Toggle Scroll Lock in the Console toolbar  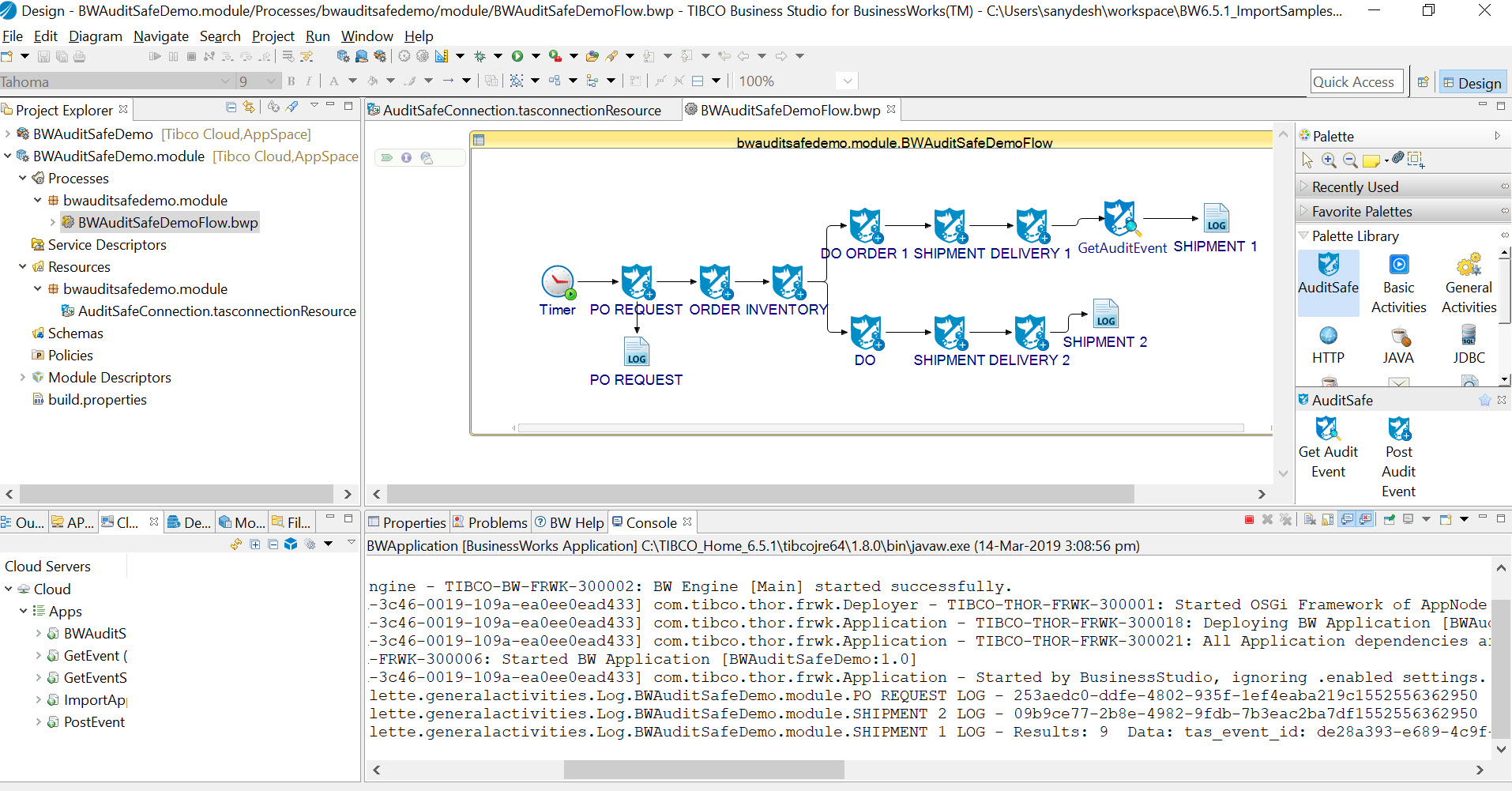(1328, 520)
